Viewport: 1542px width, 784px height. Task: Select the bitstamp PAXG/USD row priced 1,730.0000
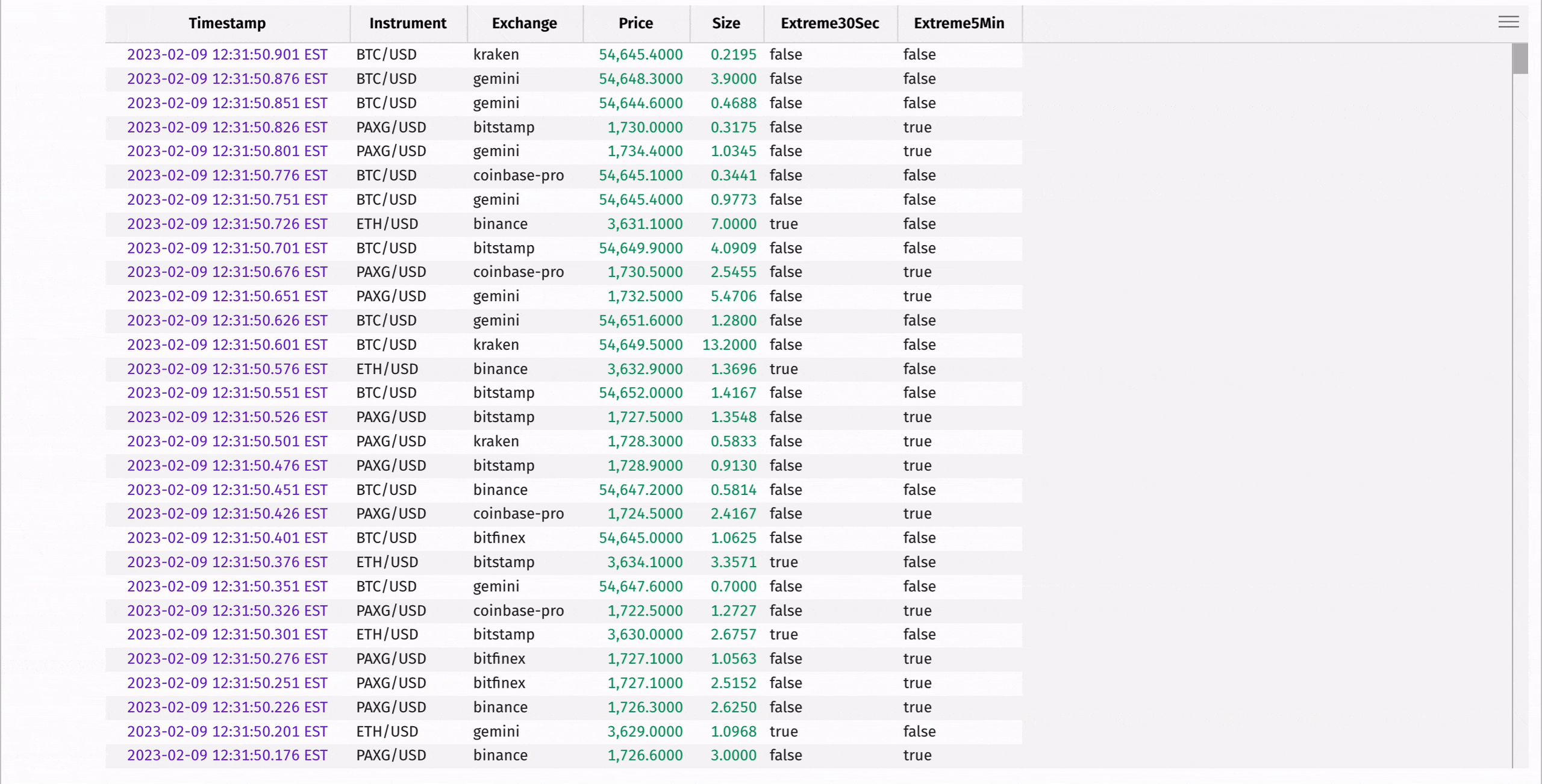point(504,127)
